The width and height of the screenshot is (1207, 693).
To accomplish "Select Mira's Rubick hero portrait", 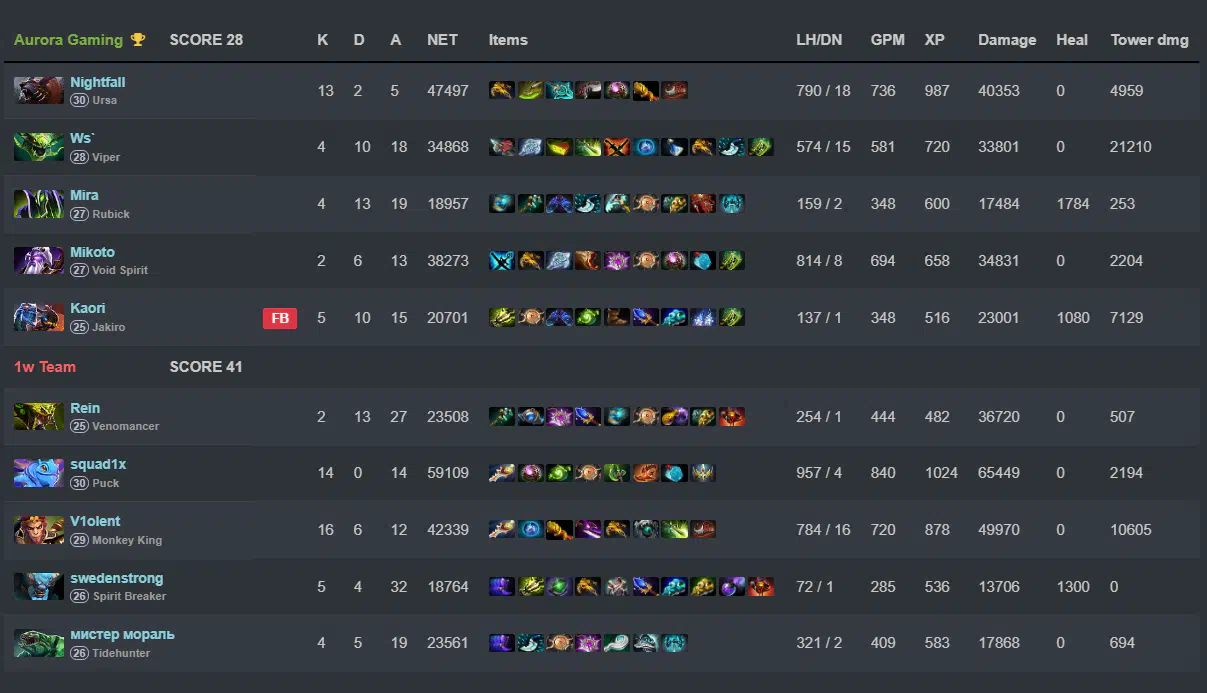I will point(39,204).
